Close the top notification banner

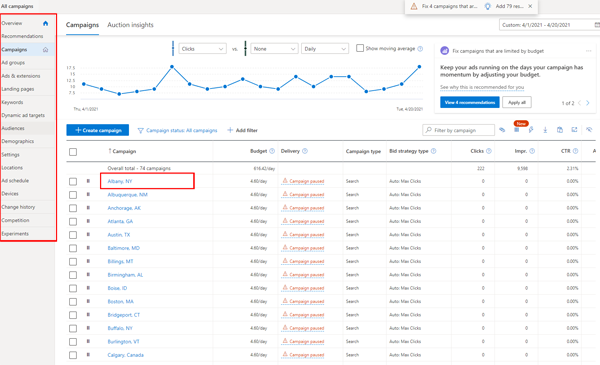pos(530,6)
